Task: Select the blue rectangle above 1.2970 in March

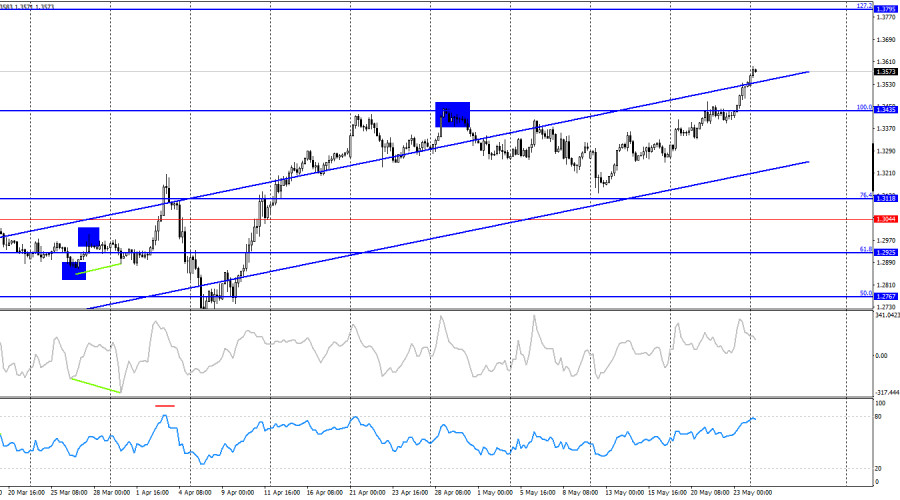Action: [88, 237]
